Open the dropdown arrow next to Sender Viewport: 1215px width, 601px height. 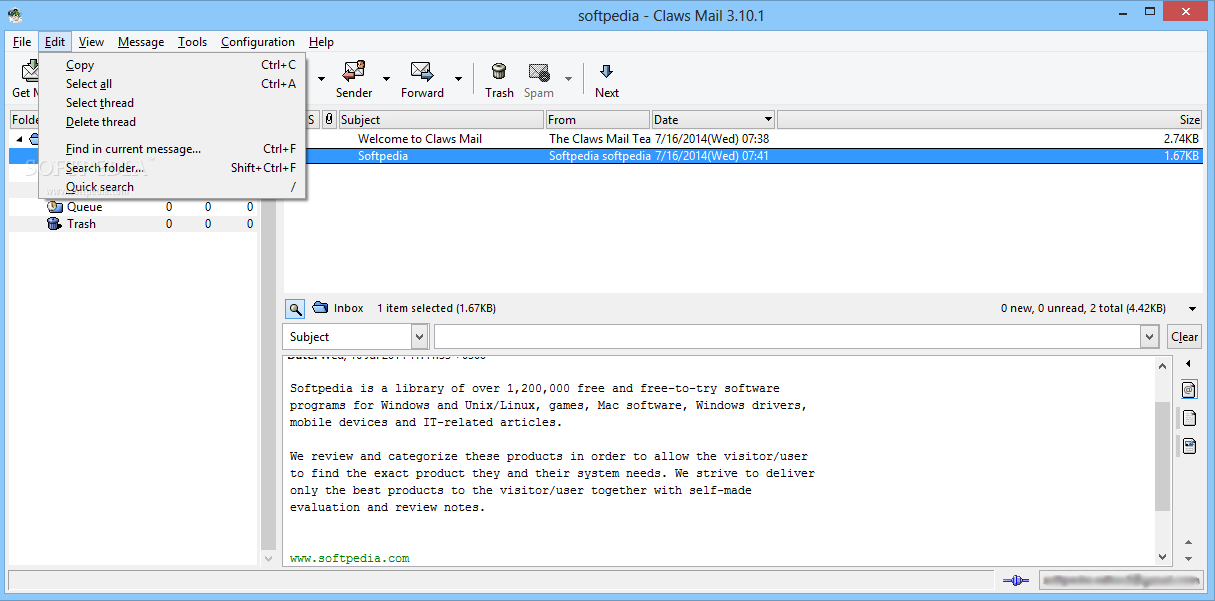(386, 79)
